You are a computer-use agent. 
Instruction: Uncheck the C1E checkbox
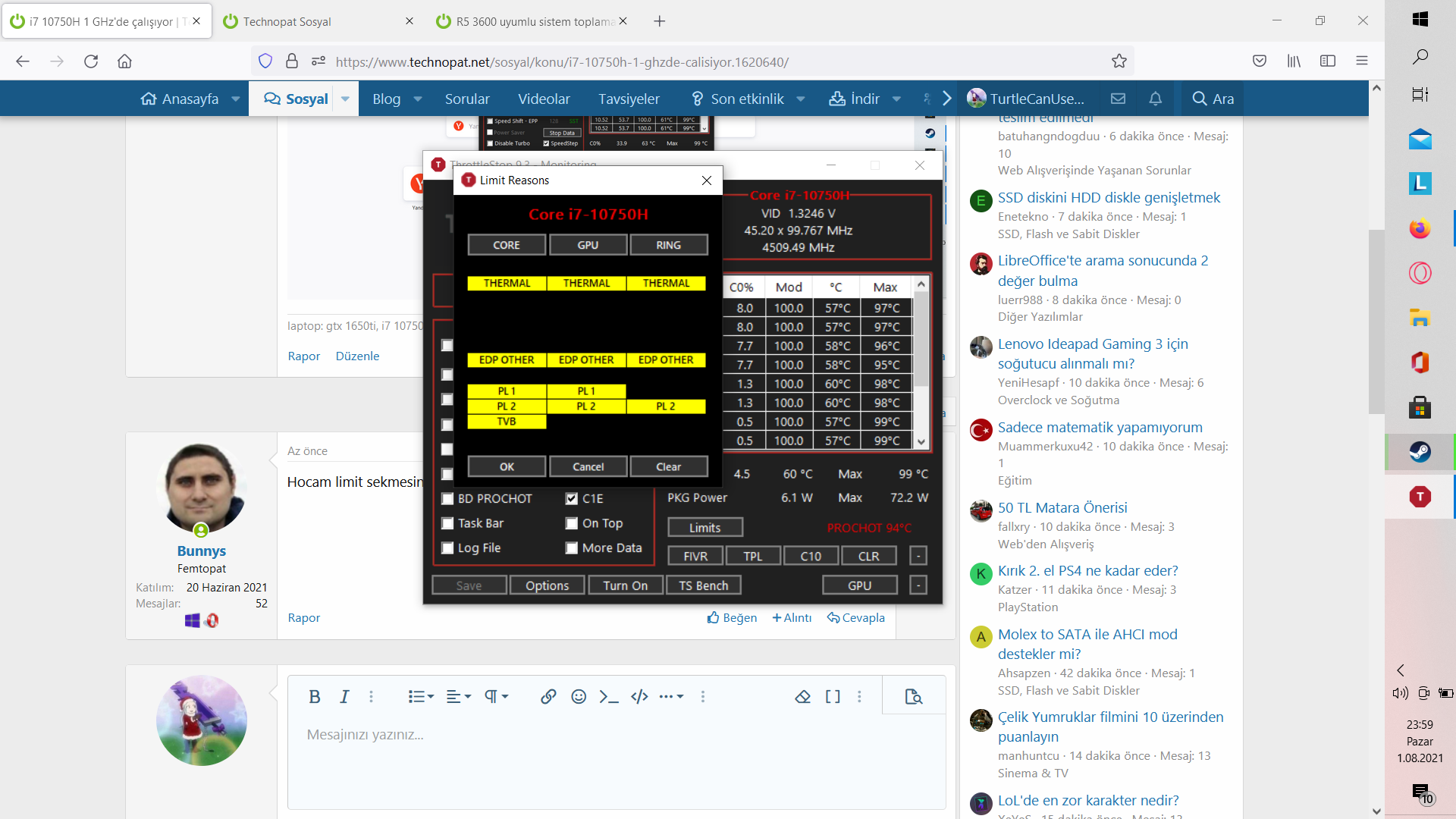tap(572, 499)
